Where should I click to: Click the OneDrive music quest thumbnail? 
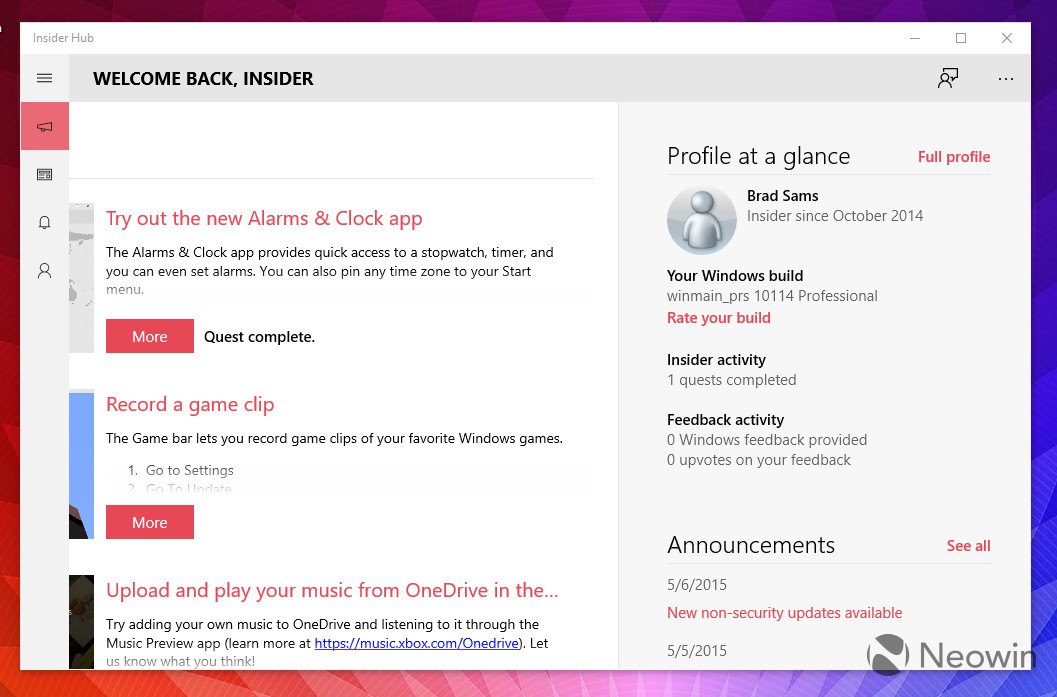pos(81,622)
